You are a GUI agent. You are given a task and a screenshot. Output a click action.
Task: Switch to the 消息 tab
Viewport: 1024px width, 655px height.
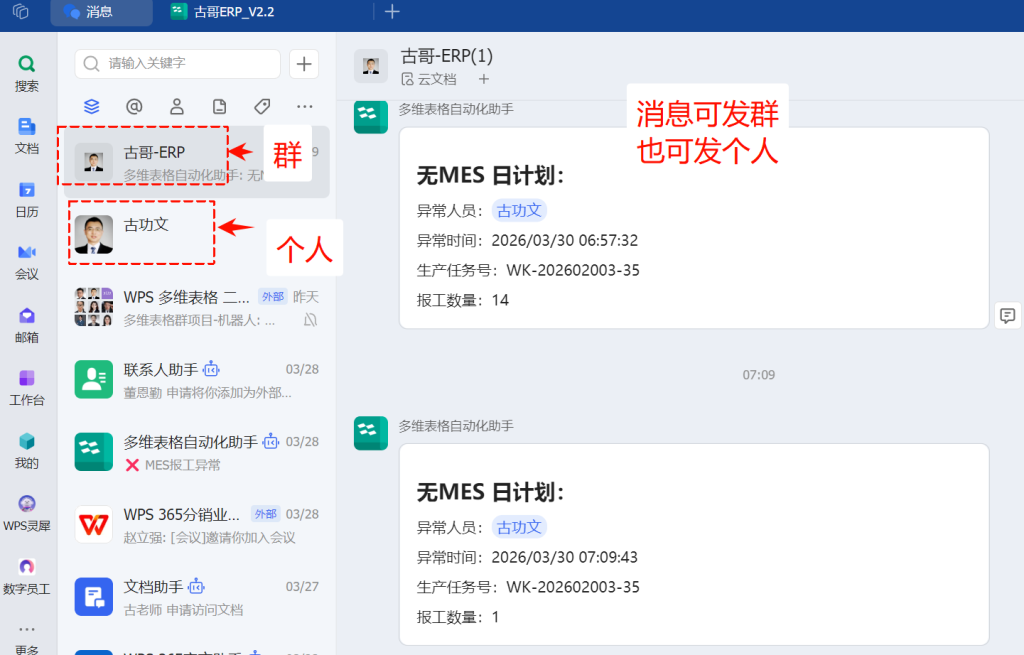coord(101,12)
